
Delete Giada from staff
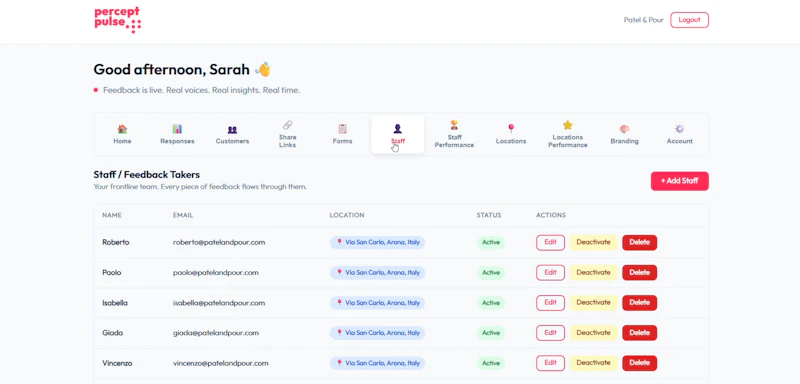639,333
